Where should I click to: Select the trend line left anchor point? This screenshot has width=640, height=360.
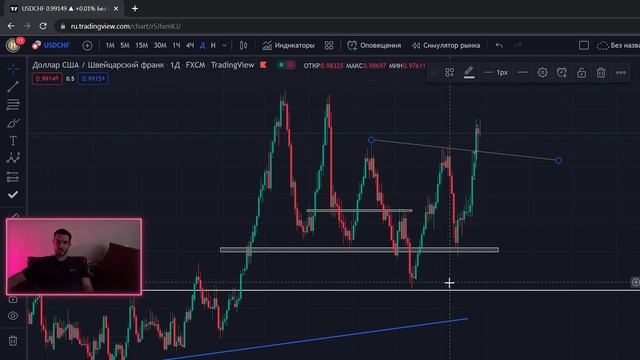371,140
